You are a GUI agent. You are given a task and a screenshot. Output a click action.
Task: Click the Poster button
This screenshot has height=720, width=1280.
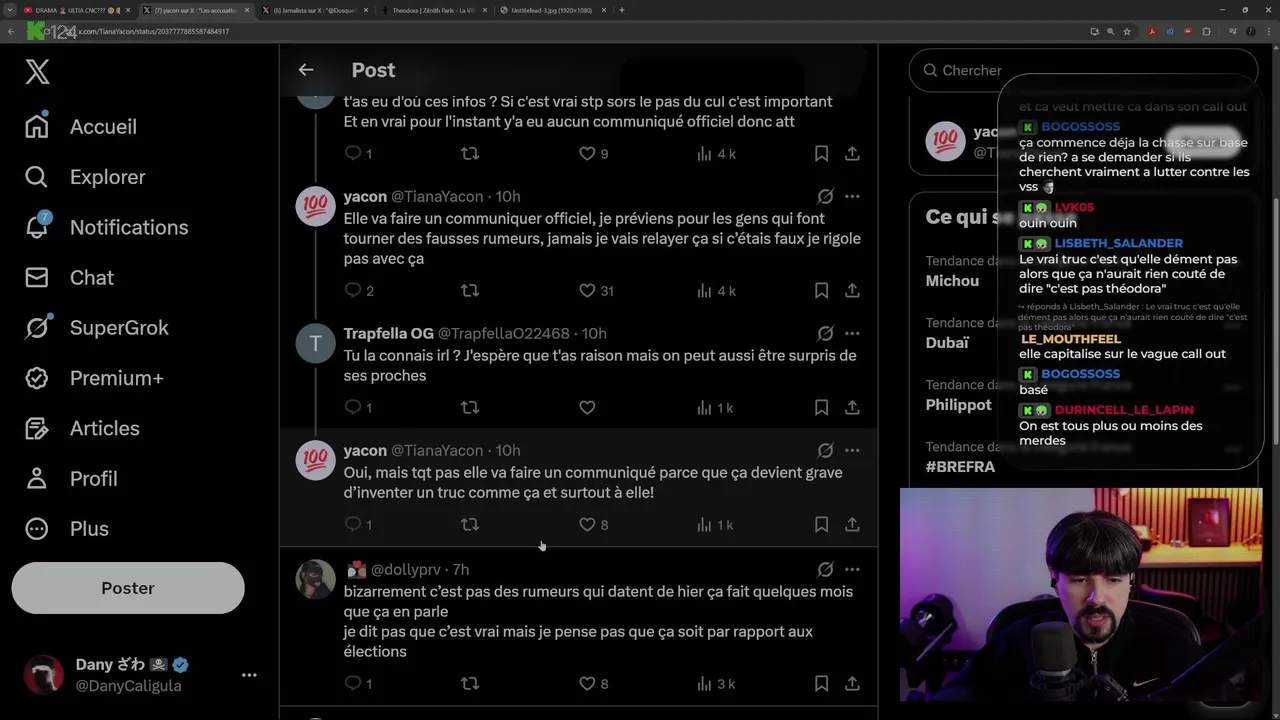128,588
